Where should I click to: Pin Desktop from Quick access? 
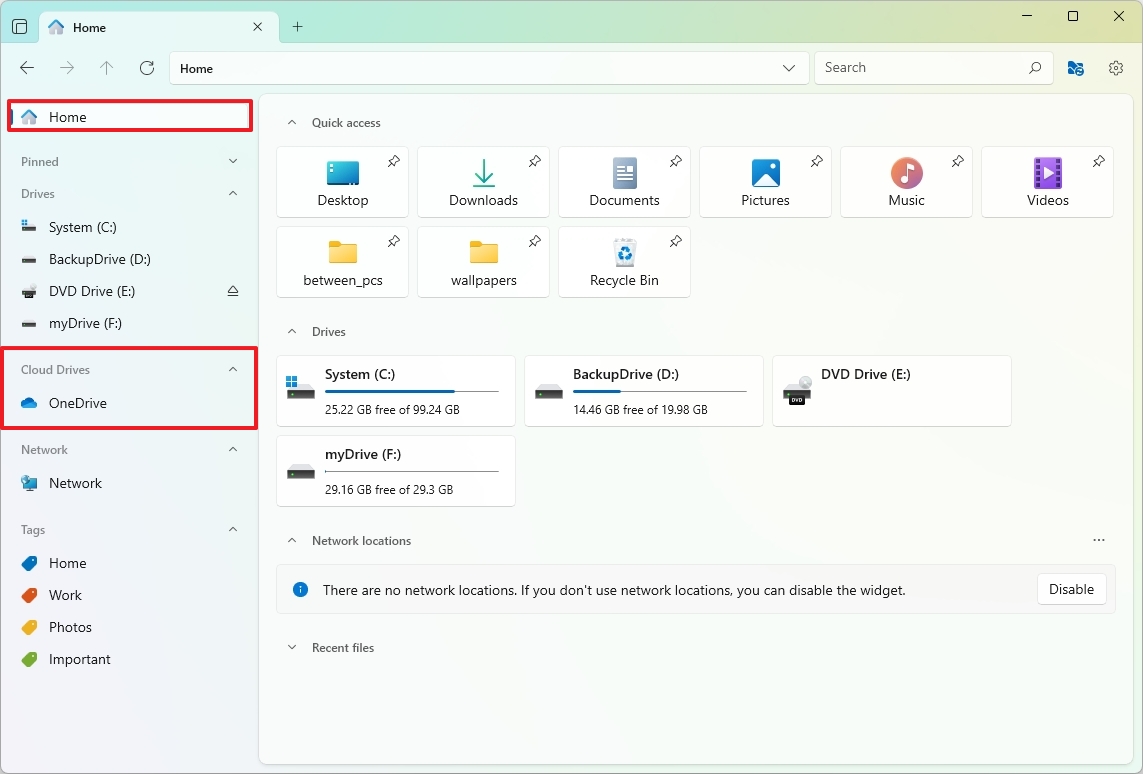(x=394, y=160)
